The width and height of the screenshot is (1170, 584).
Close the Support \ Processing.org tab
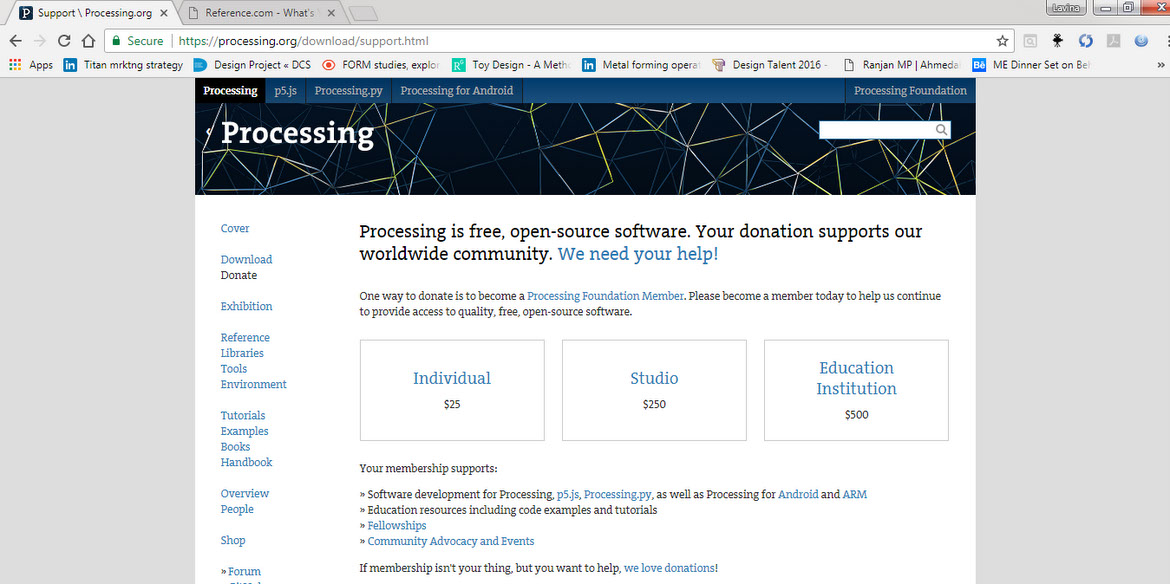(164, 13)
